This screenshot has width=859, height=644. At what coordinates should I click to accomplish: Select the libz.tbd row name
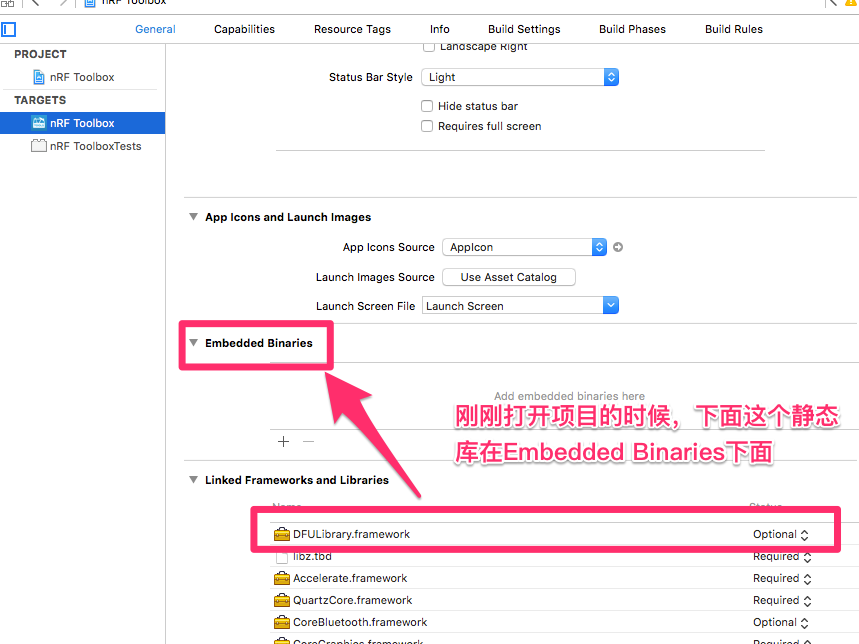pyautogui.click(x=312, y=556)
